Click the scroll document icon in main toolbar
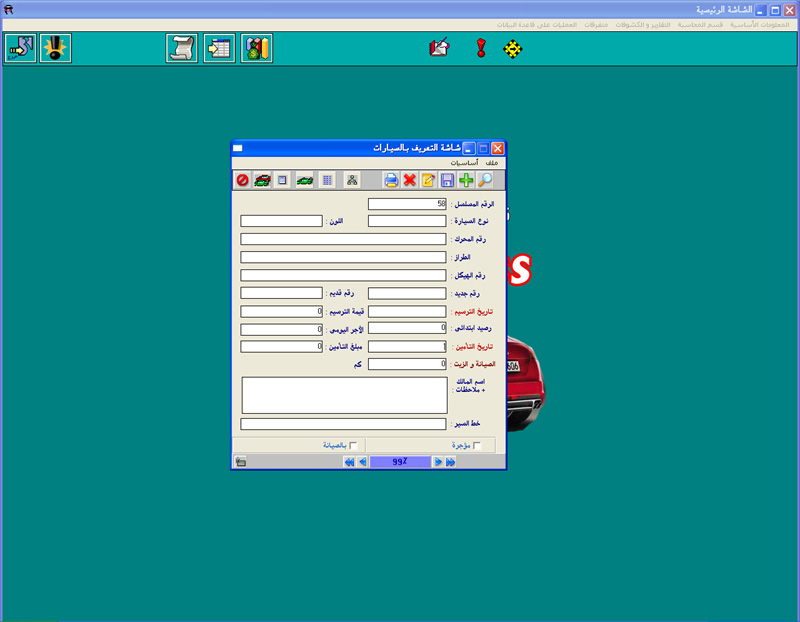 182,48
